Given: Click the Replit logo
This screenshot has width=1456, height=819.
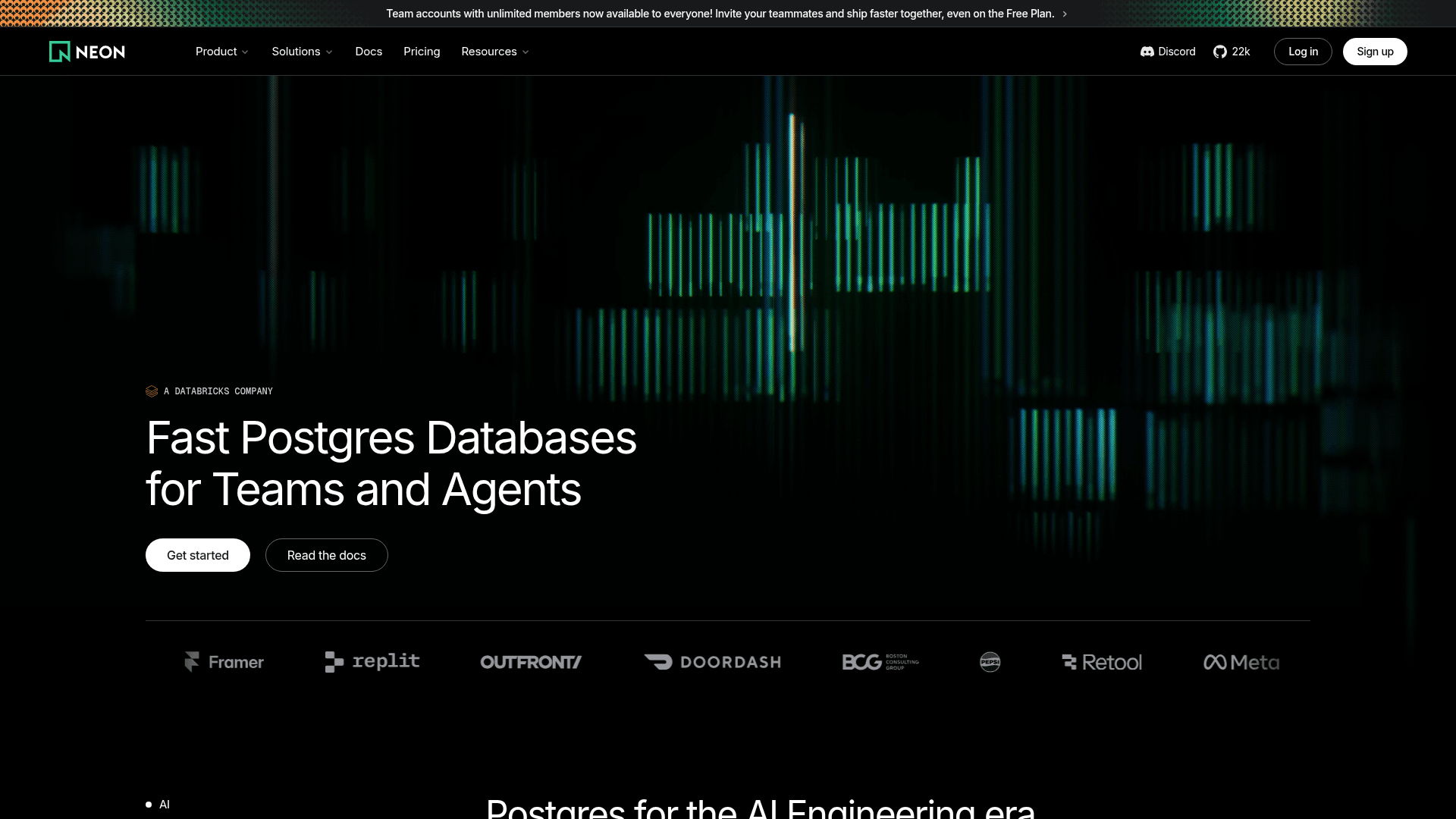Looking at the screenshot, I should [x=372, y=661].
